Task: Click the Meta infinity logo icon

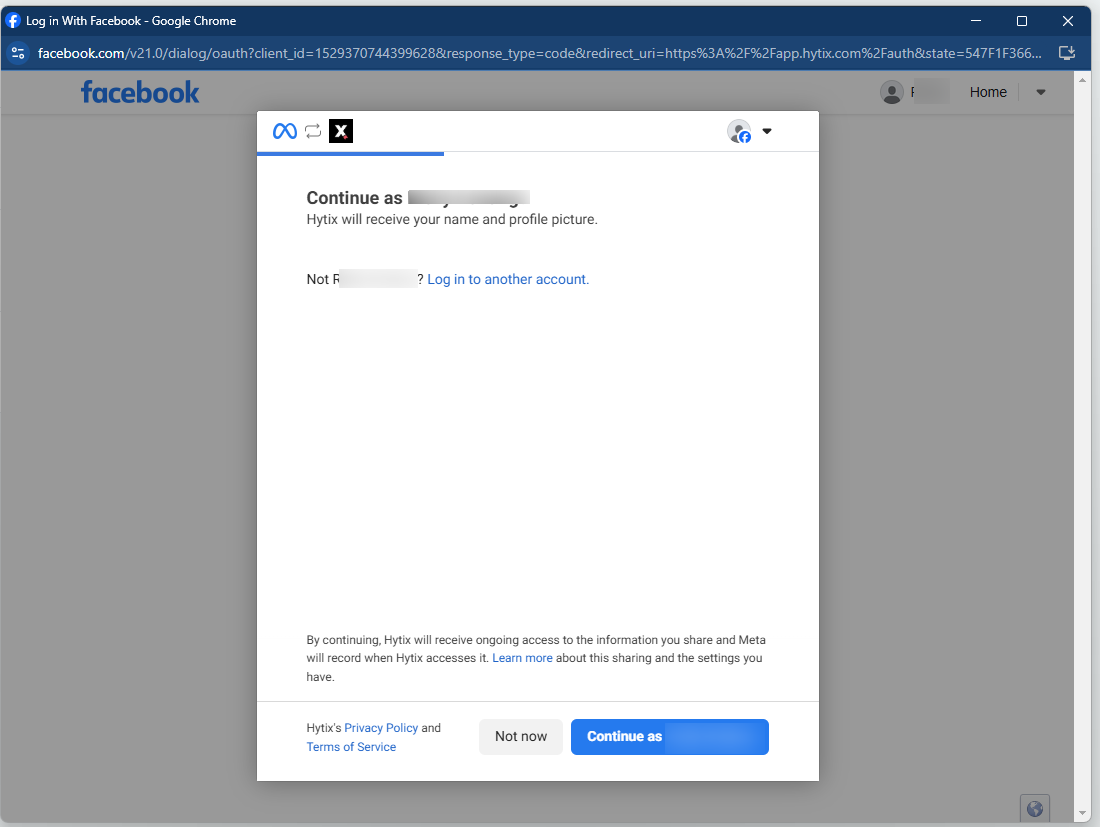Action: click(285, 131)
